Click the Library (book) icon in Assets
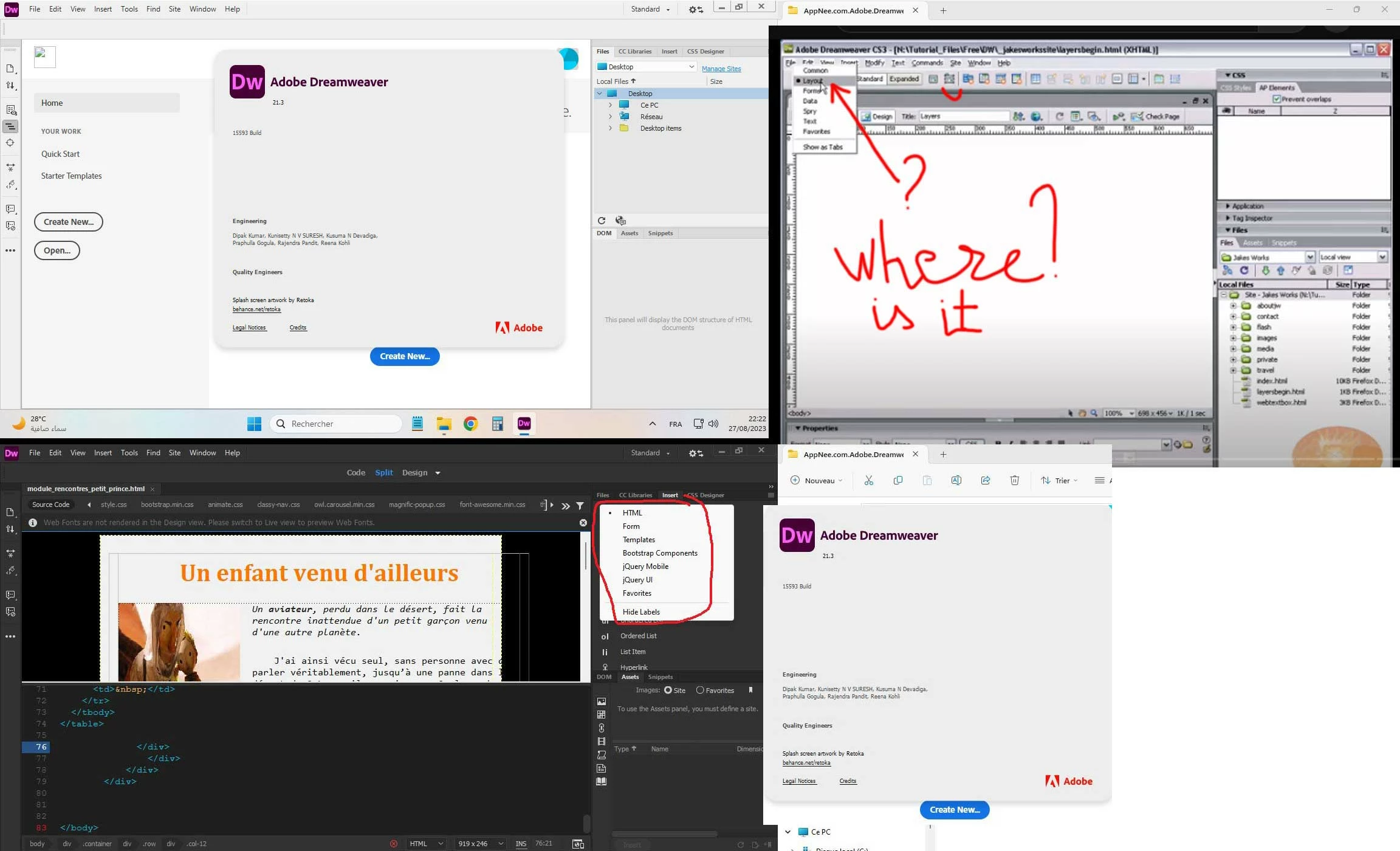The height and width of the screenshot is (851, 1400). [602, 782]
